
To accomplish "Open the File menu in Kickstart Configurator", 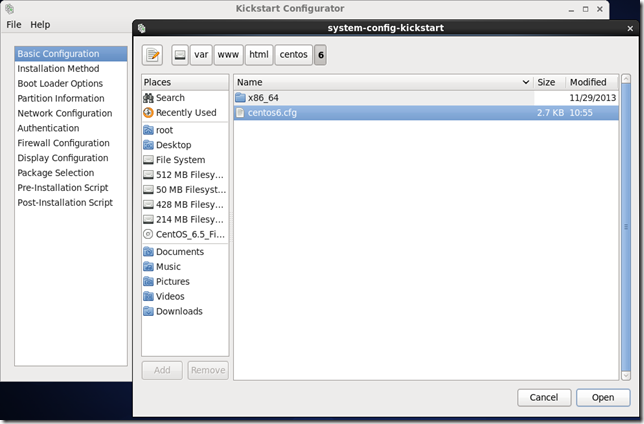I will 14,25.
